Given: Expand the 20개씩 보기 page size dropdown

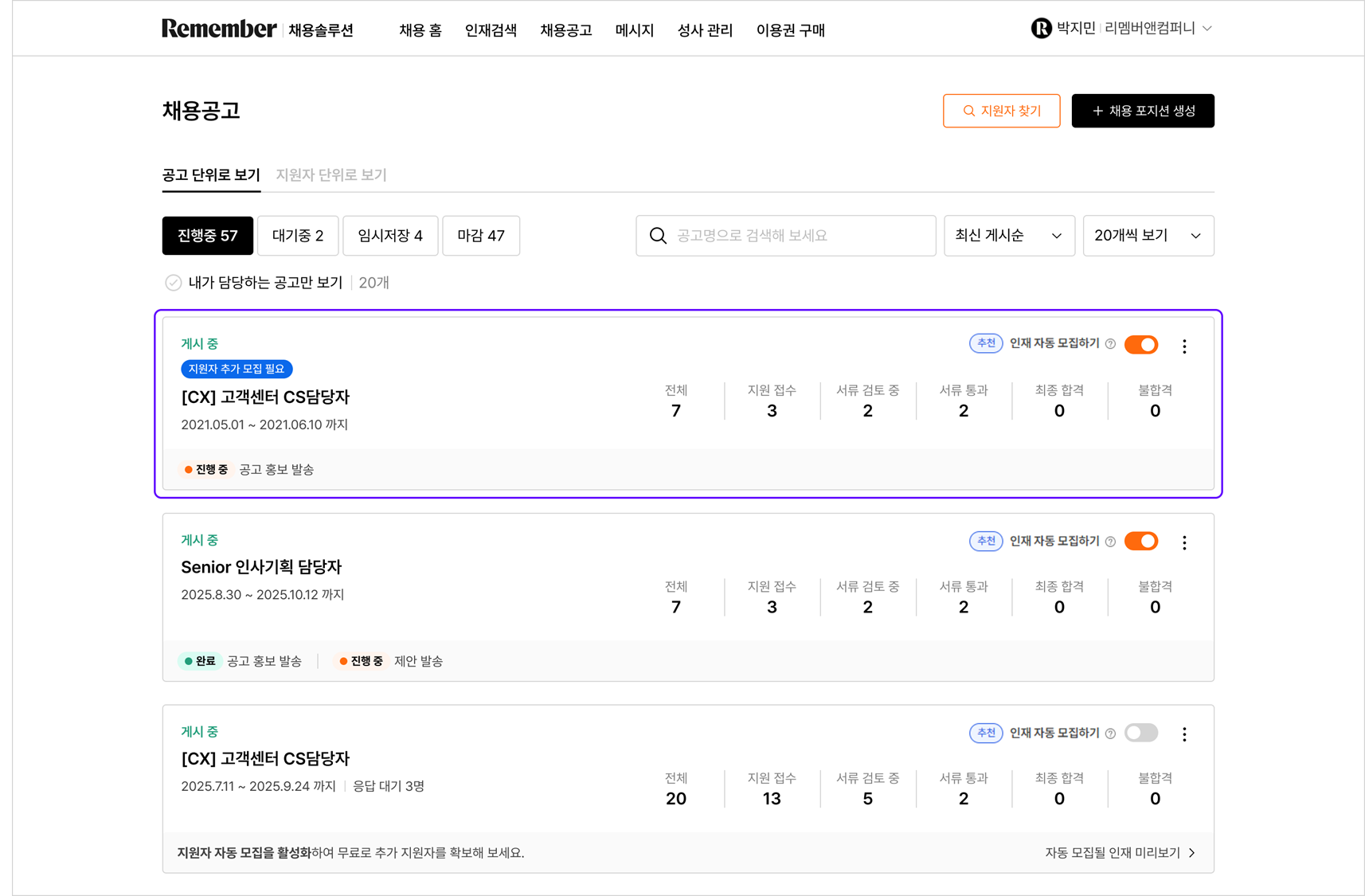Looking at the screenshot, I should click(1148, 236).
